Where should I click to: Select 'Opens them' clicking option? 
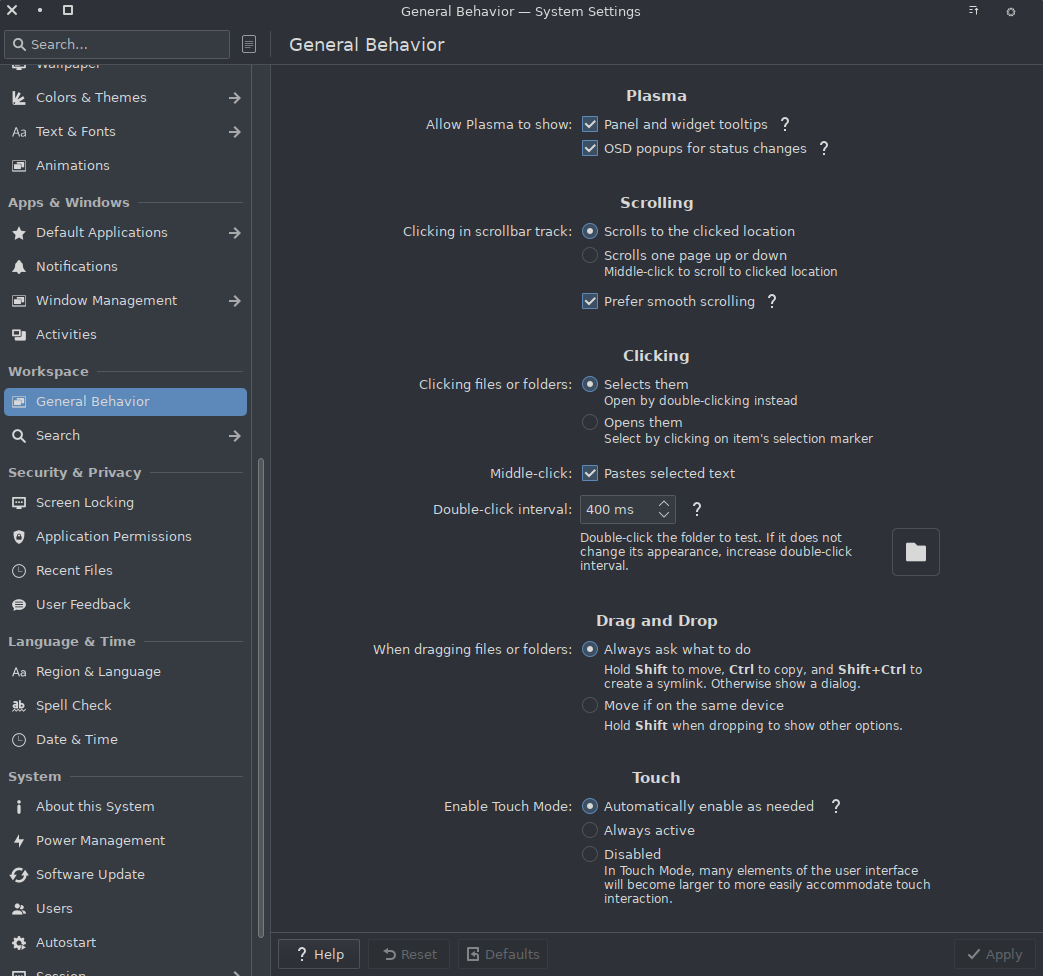pos(590,423)
